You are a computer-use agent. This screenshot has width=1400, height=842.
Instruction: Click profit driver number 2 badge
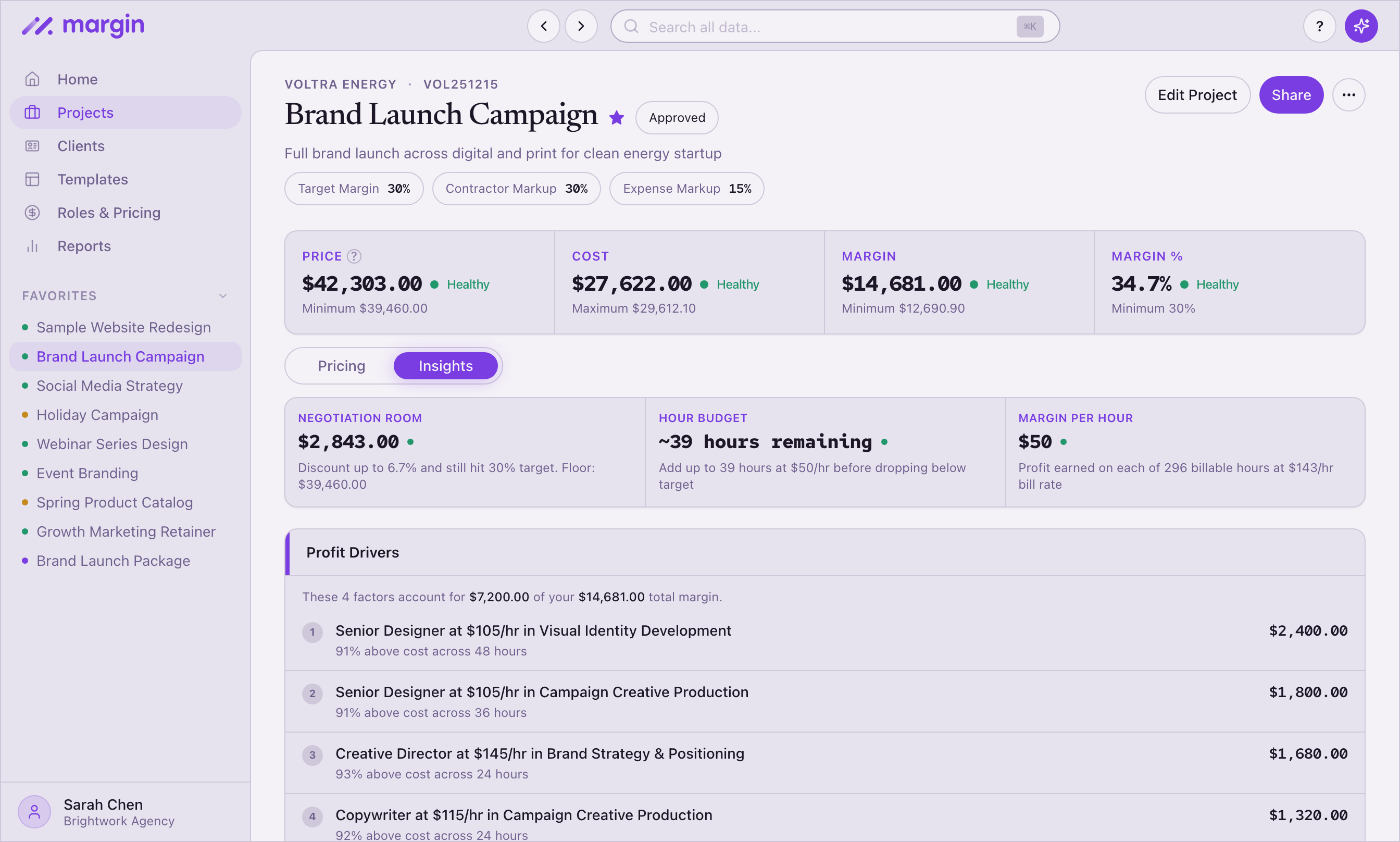coord(312,694)
